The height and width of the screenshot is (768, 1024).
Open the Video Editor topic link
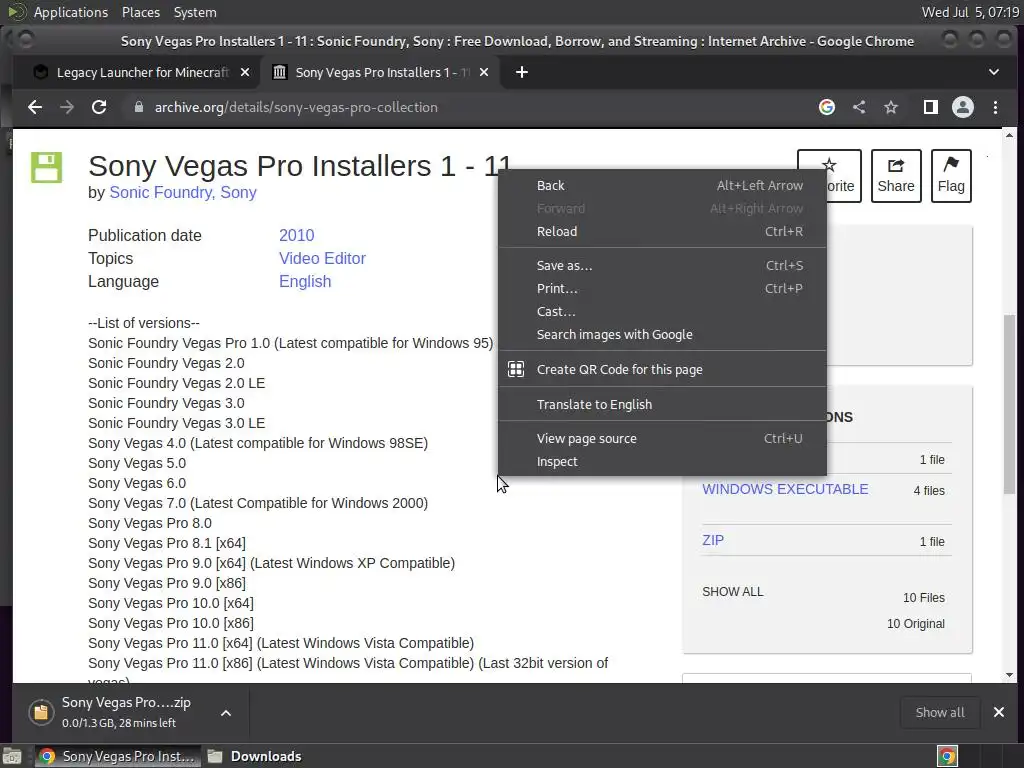coord(322,259)
